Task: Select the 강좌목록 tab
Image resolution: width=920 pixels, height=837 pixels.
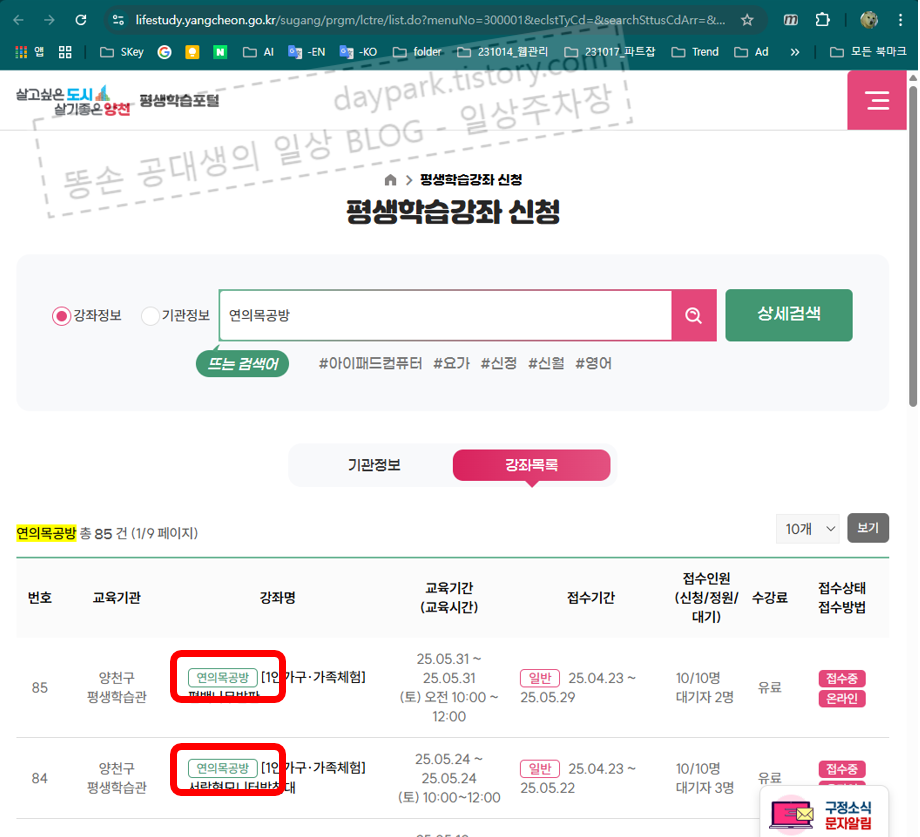Action: pos(531,465)
